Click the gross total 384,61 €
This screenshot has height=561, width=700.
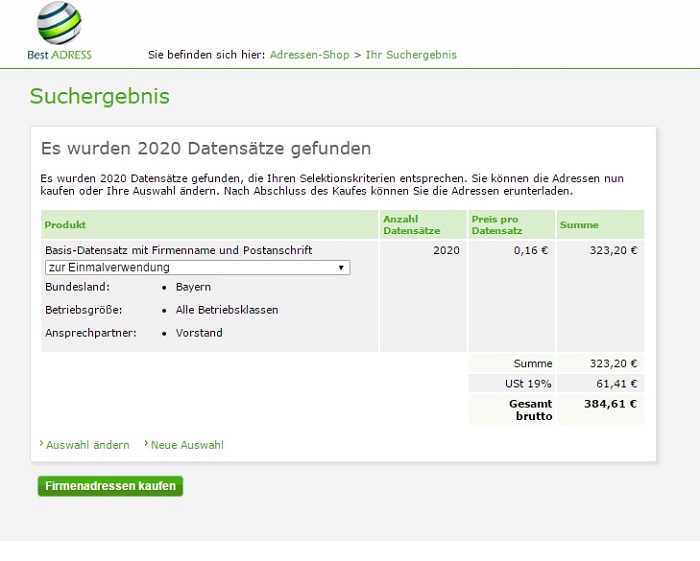610,404
